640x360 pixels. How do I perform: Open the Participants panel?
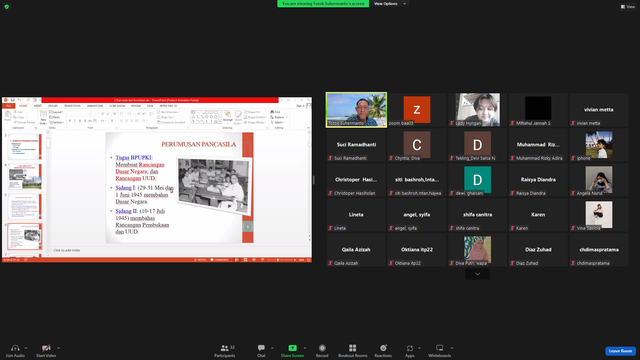(225, 350)
